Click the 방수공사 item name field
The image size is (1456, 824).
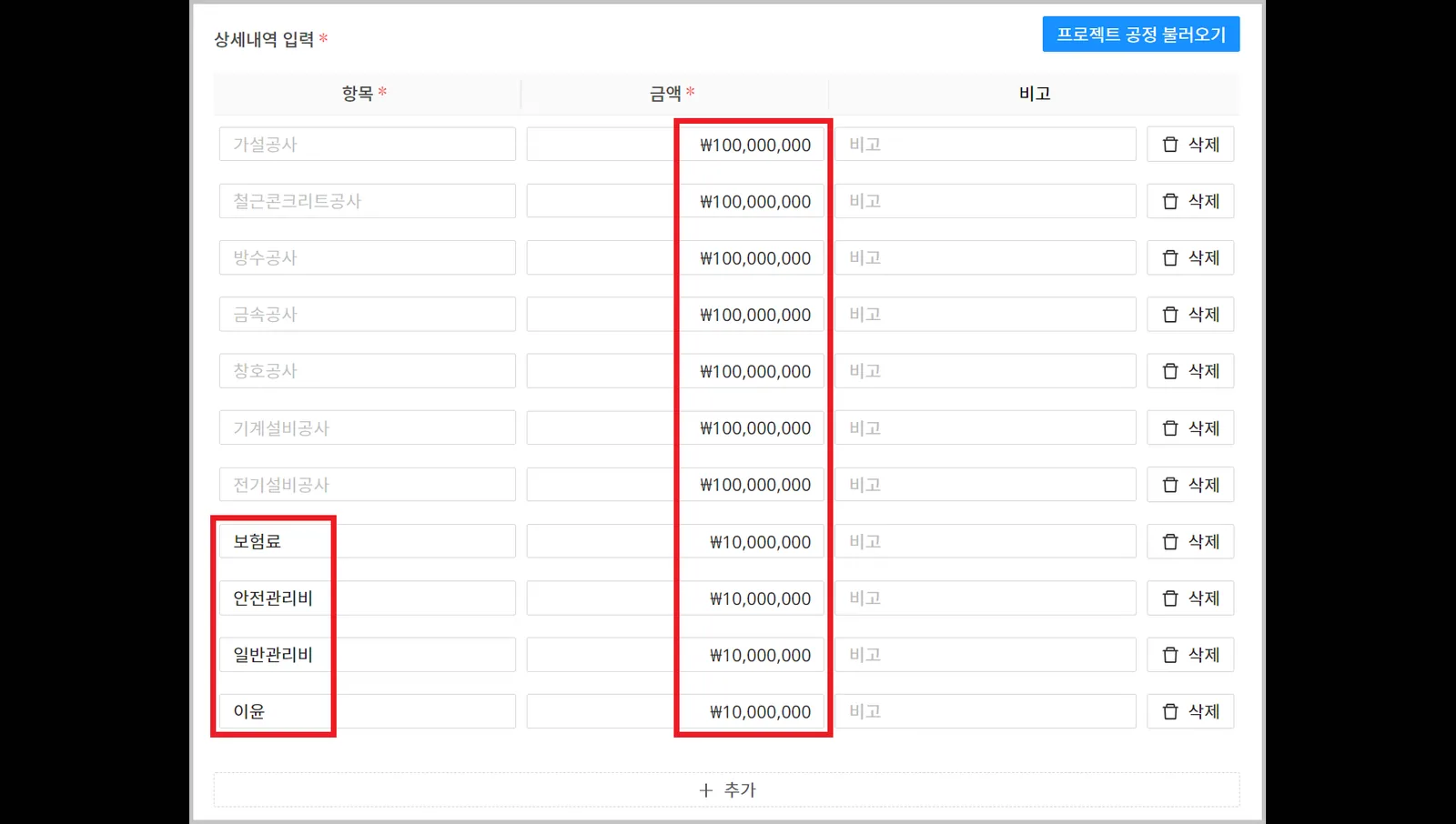(x=368, y=257)
